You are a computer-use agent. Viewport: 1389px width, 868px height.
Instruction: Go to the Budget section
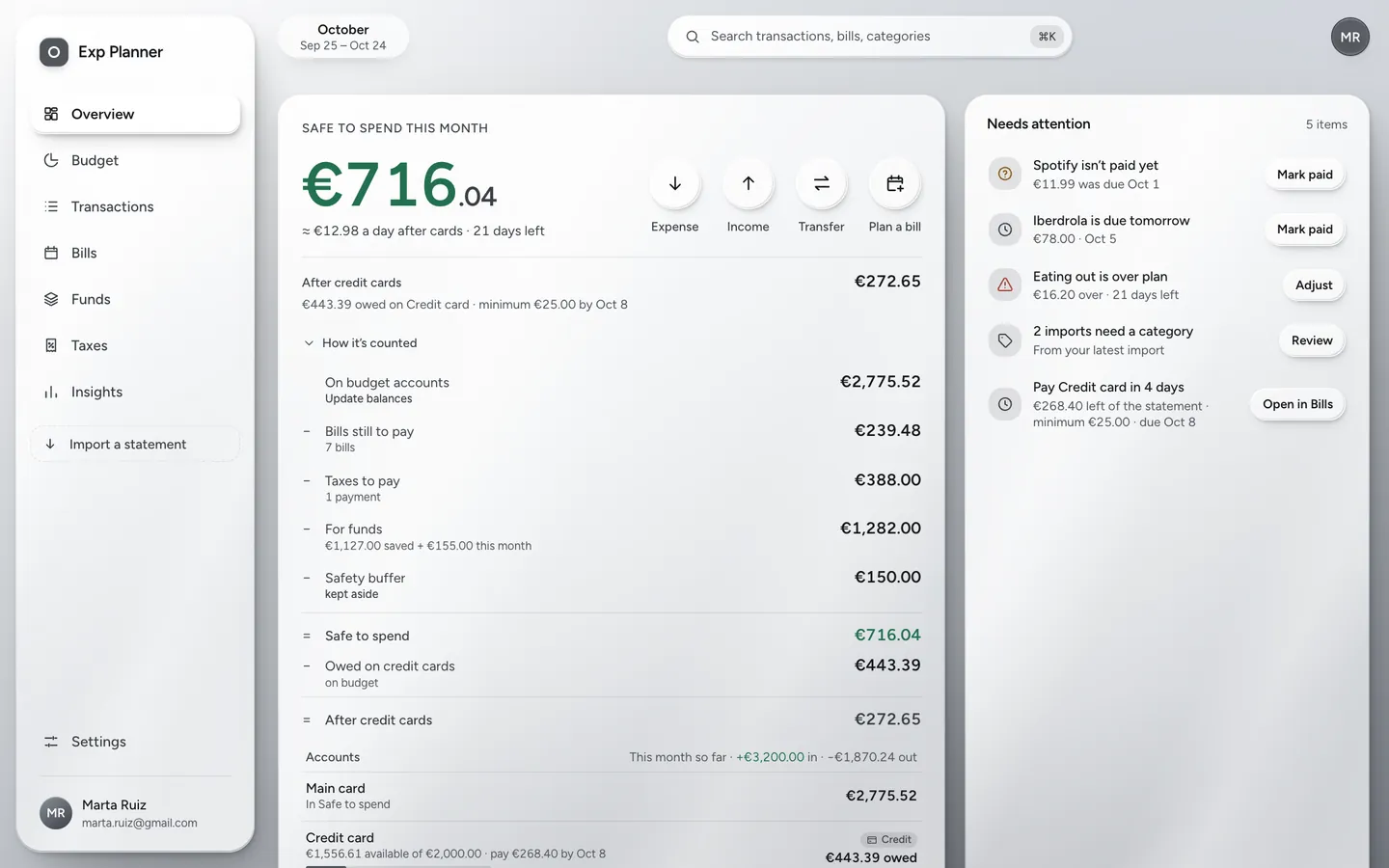pyautogui.click(x=135, y=160)
